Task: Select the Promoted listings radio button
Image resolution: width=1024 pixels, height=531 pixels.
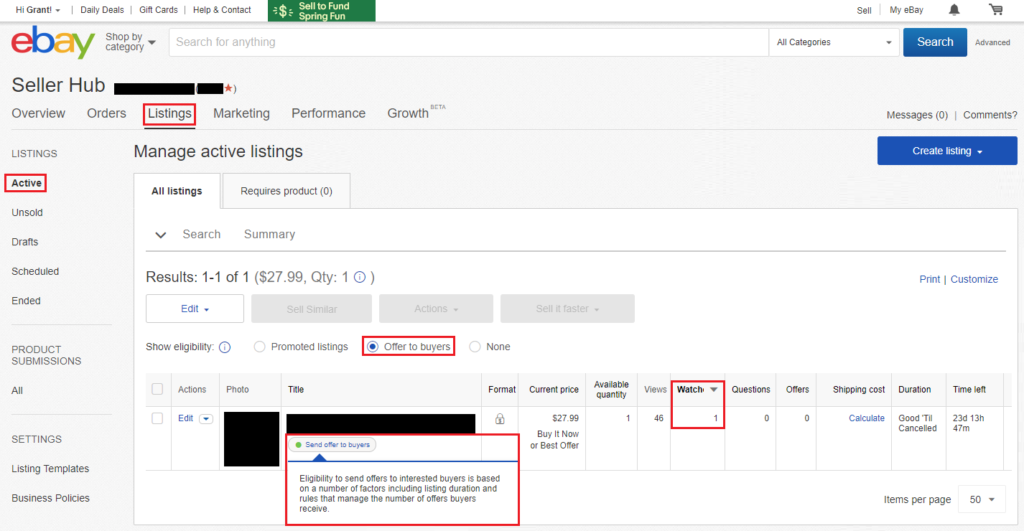Action: tap(259, 347)
